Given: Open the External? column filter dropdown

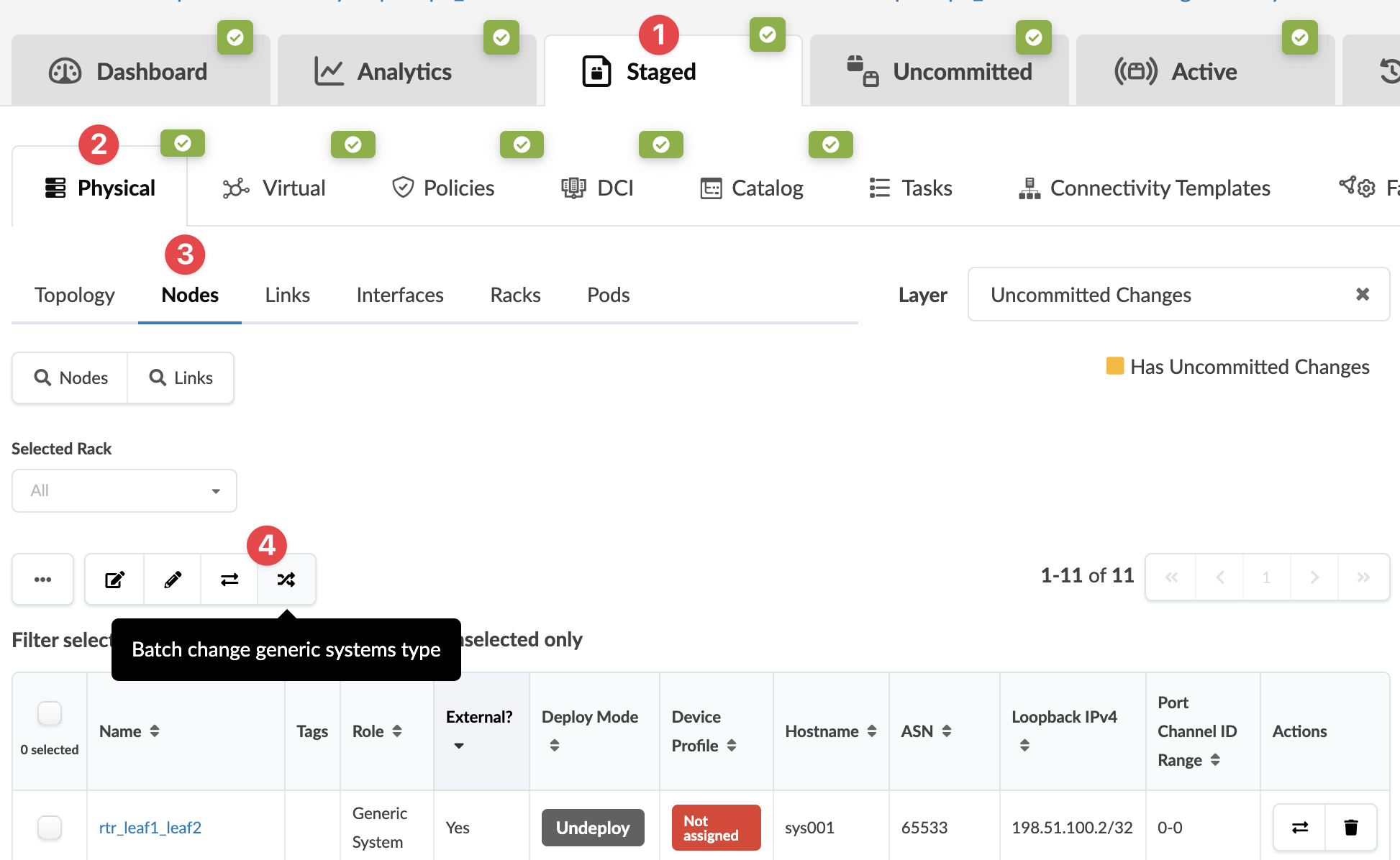Looking at the screenshot, I should coord(459,746).
